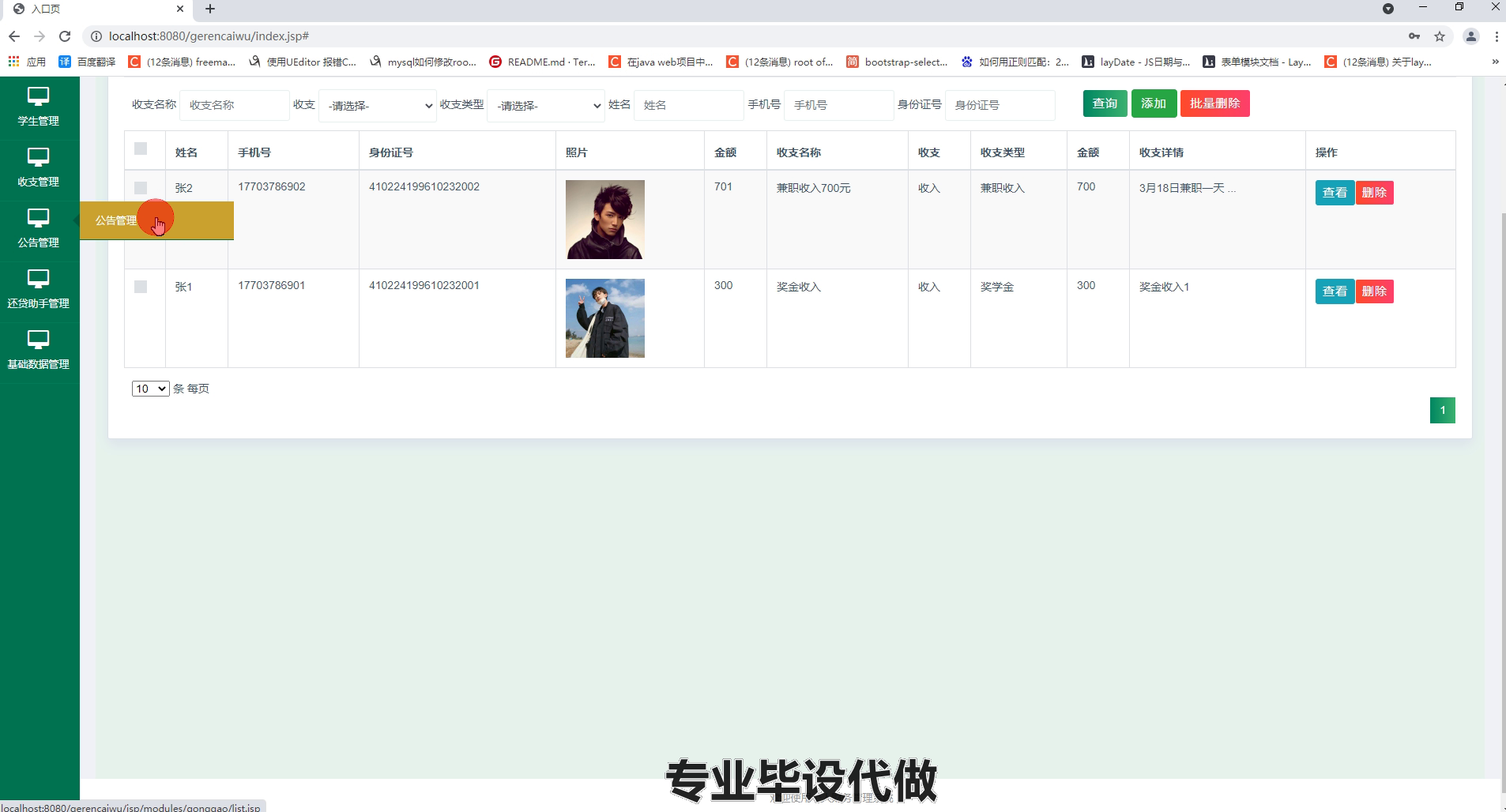Open the 使用UEditor bookmark
The width and height of the screenshot is (1506, 812).
pyautogui.click(x=302, y=62)
